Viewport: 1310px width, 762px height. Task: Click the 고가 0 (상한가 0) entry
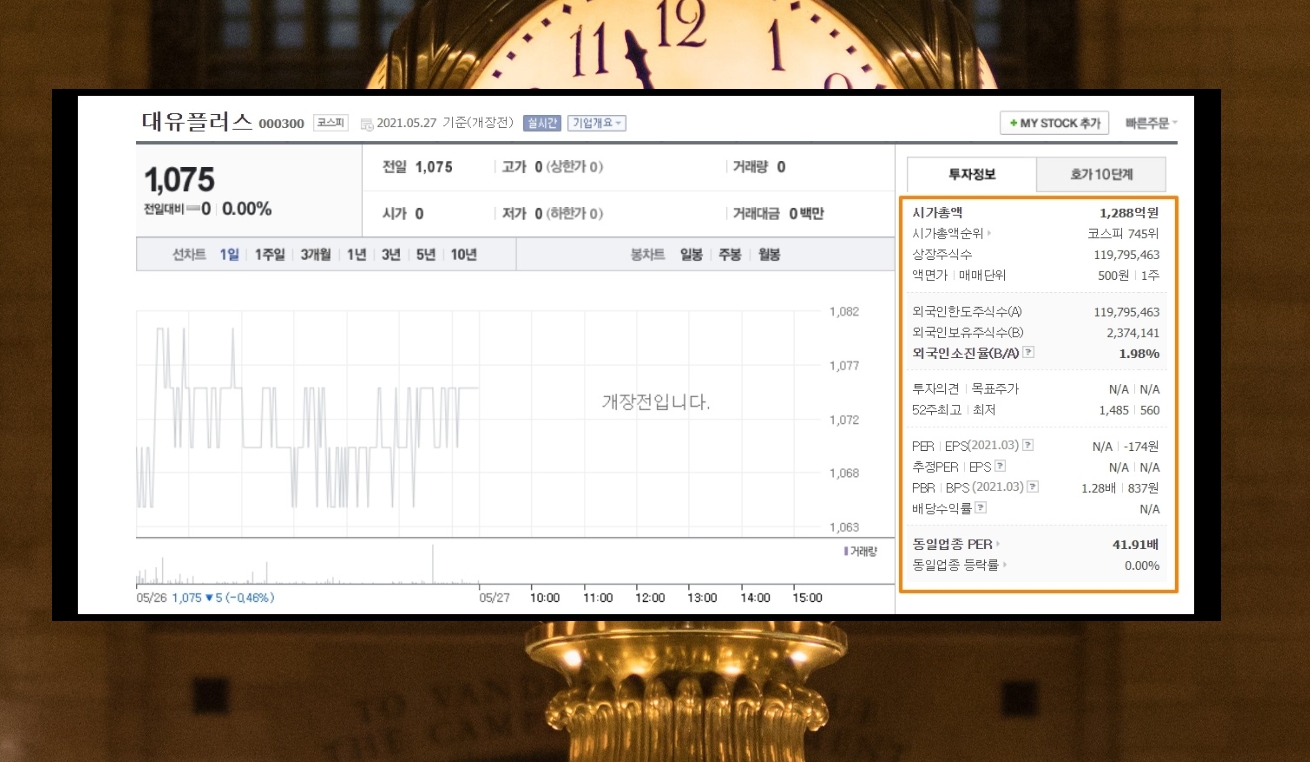[552, 167]
